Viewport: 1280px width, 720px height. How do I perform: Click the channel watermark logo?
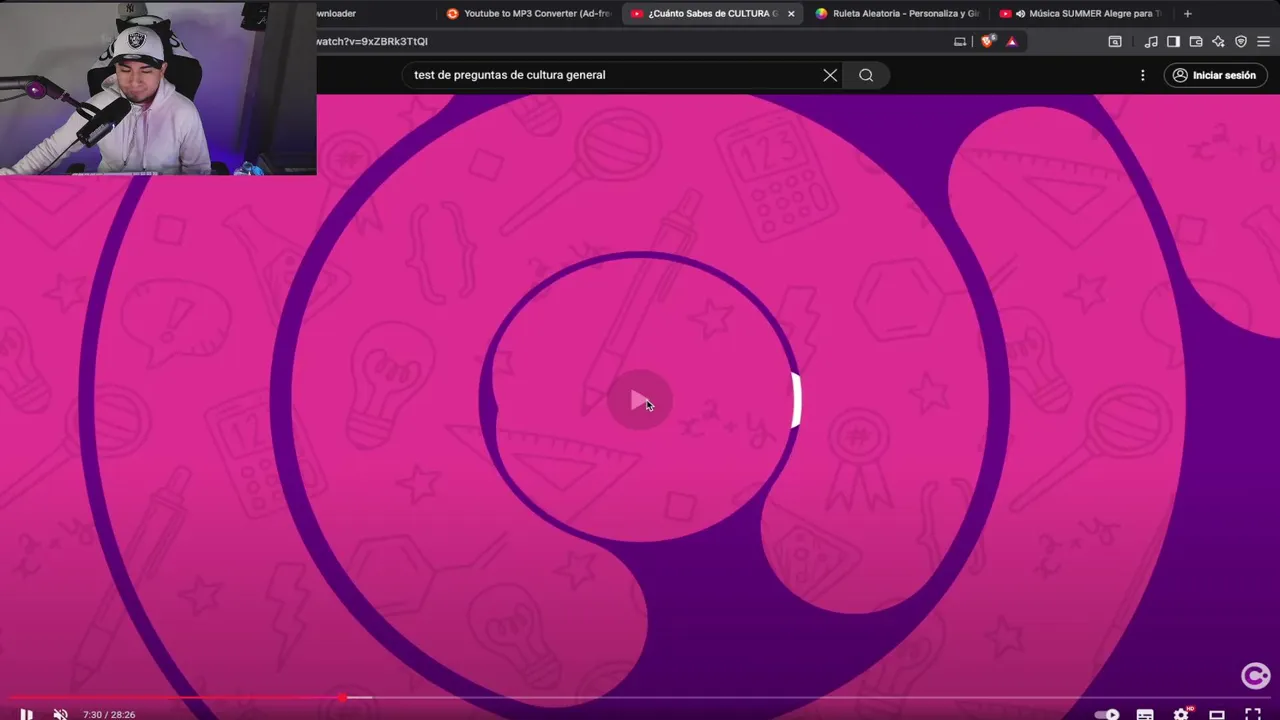(1255, 676)
